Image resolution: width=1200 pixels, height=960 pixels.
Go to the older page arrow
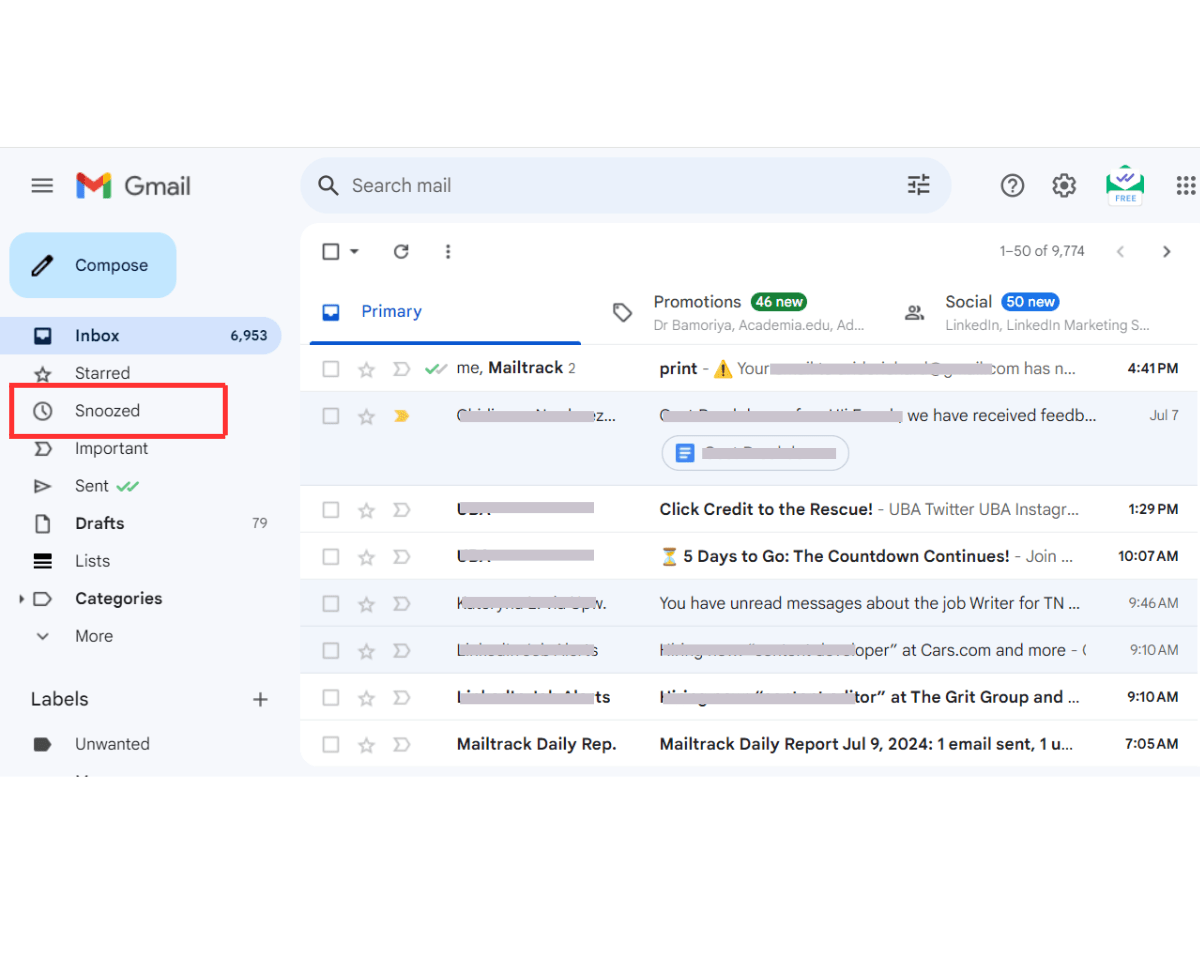click(x=1166, y=251)
